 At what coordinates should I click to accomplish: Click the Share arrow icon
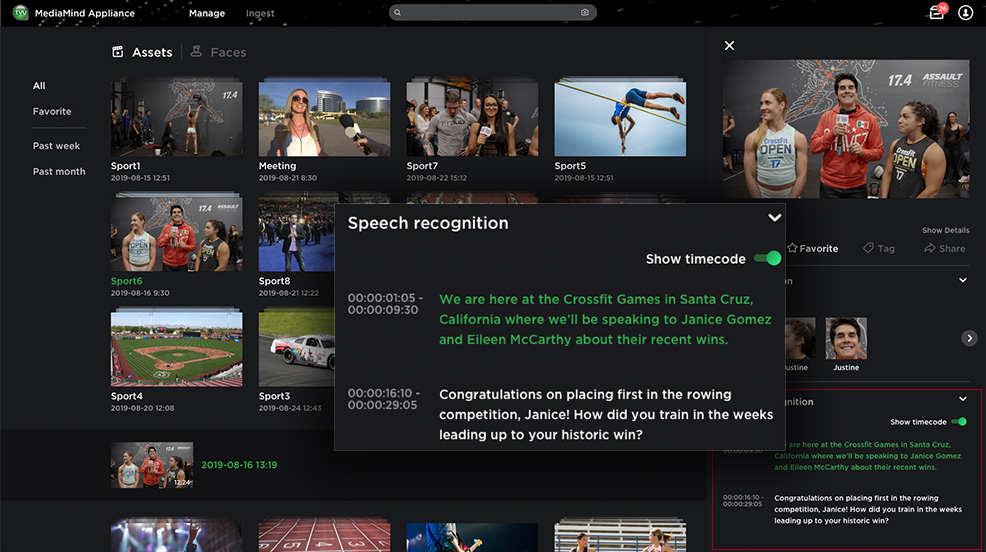point(929,248)
